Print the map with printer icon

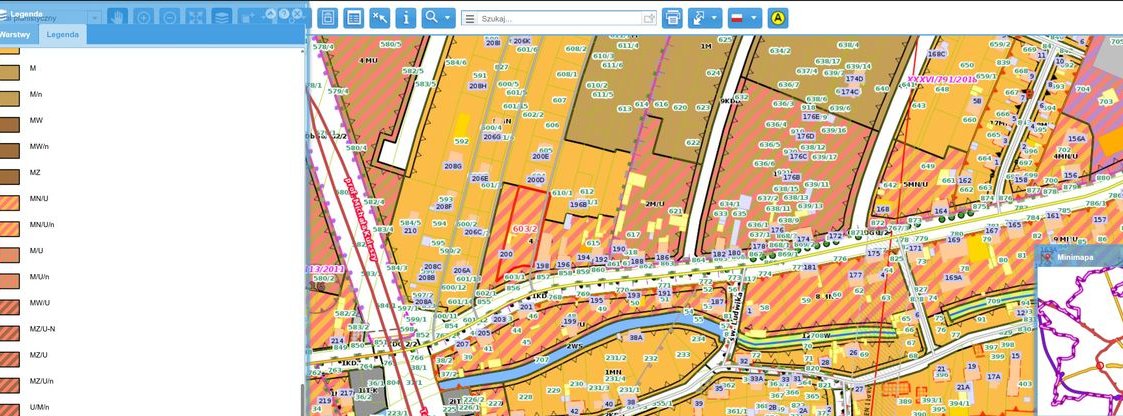click(x=673, y=17)
